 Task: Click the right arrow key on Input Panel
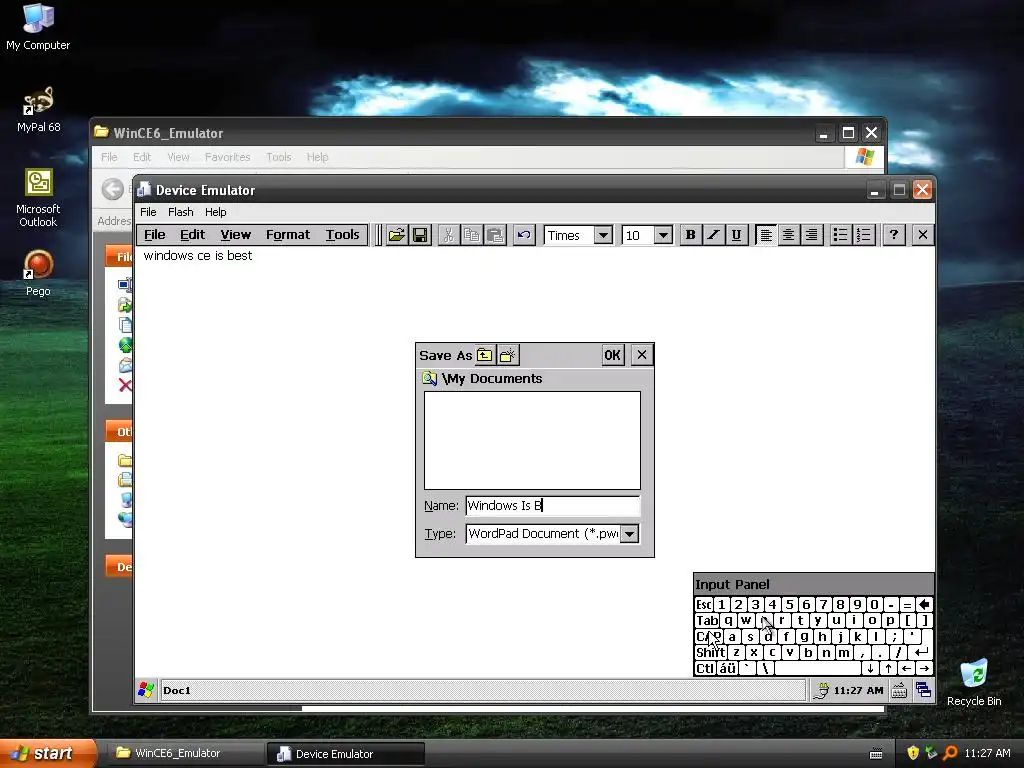pos(924,668)
